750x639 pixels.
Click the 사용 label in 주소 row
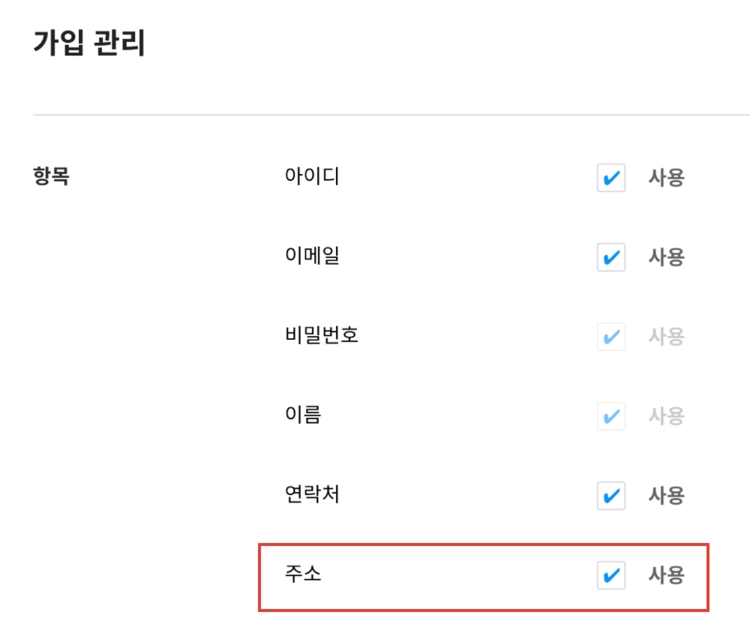pyautogui.click(x=666, y=575)
